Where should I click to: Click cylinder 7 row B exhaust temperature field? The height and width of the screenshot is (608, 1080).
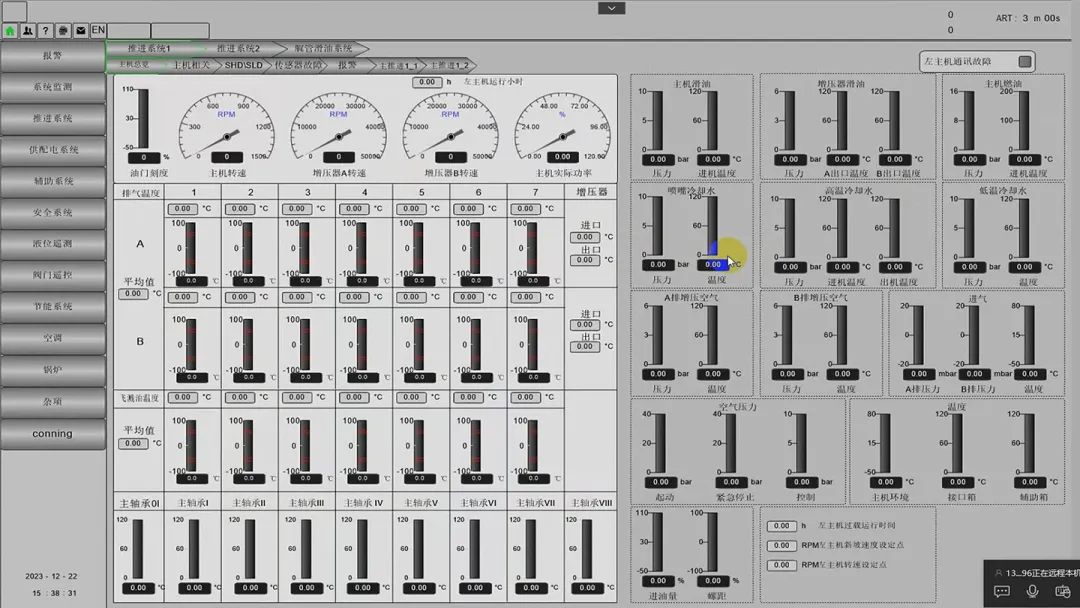[525, 297]
